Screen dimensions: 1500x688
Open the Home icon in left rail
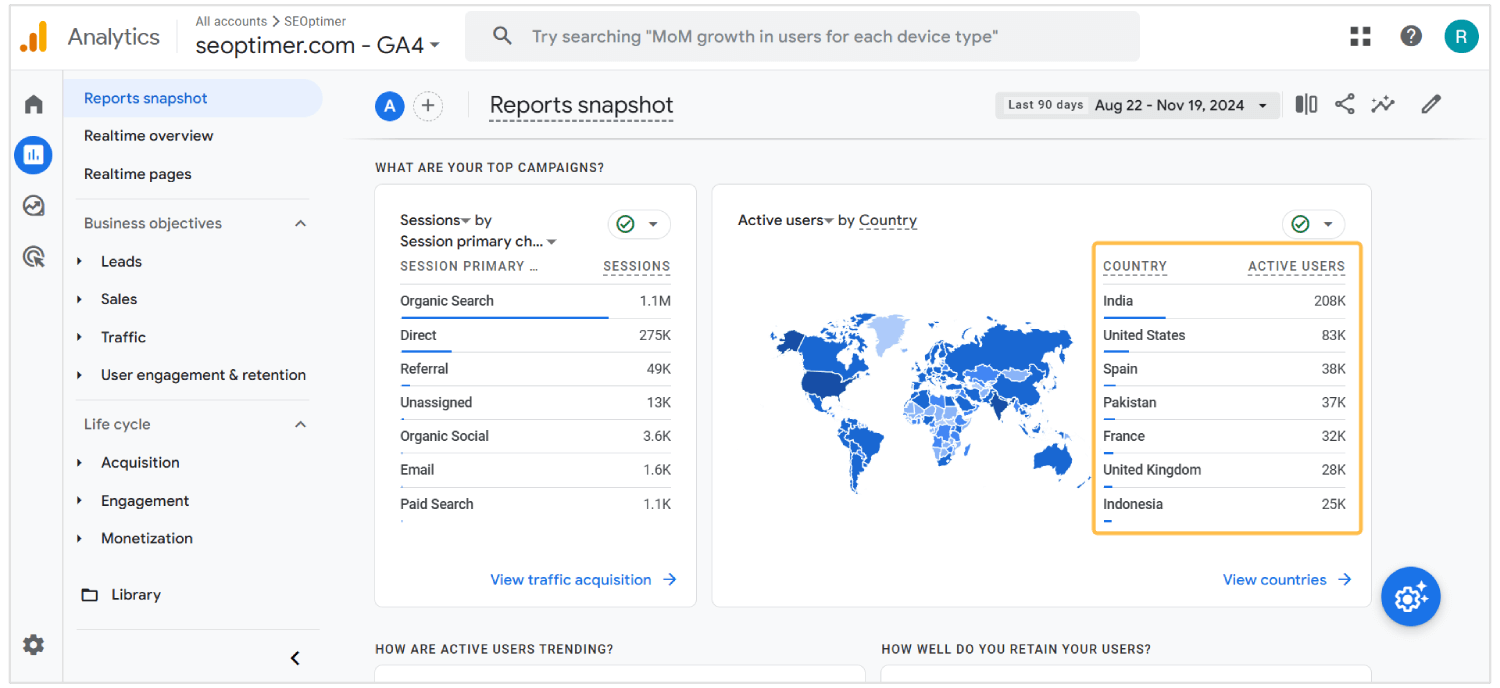[x=34, y=104]
